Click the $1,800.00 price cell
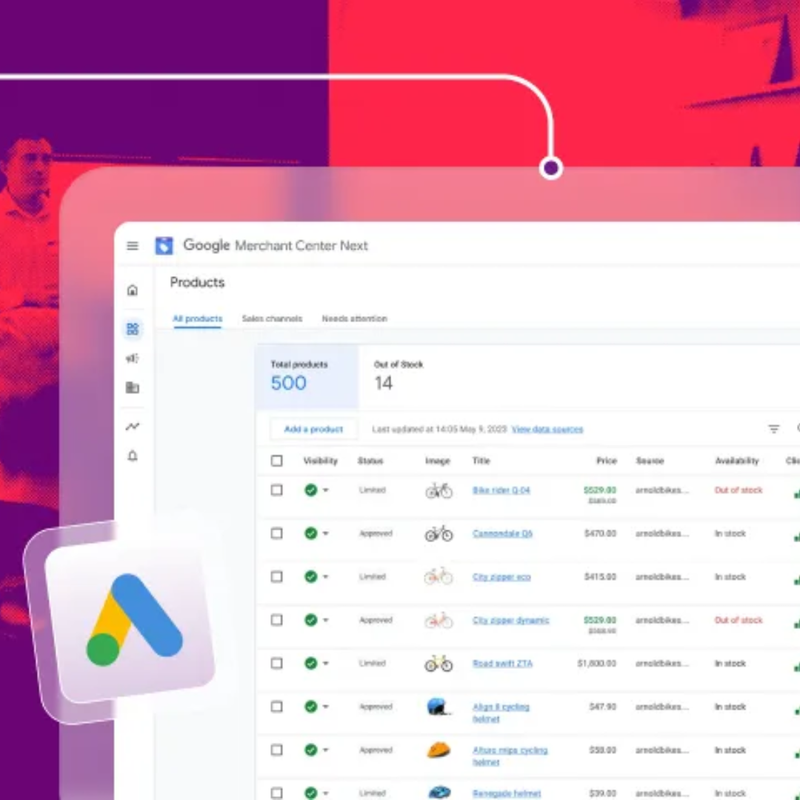Viewport: 800px width, 800px height. coord(597,664)
